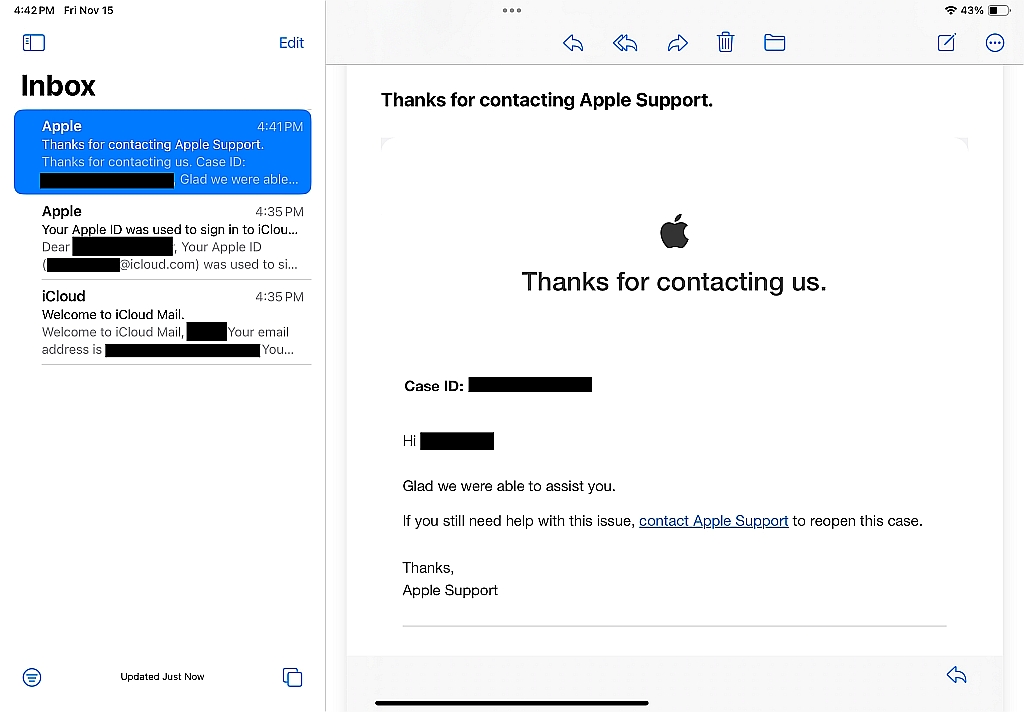Select the 4:41 PM Apple Support email
The height and width of the screenshot is (712, 1024).
(163, 152)
